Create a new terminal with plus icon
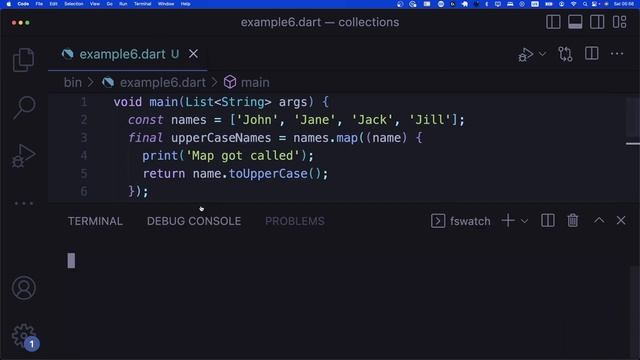This screenshot has height=360, width=640. [x=508, y=220]
